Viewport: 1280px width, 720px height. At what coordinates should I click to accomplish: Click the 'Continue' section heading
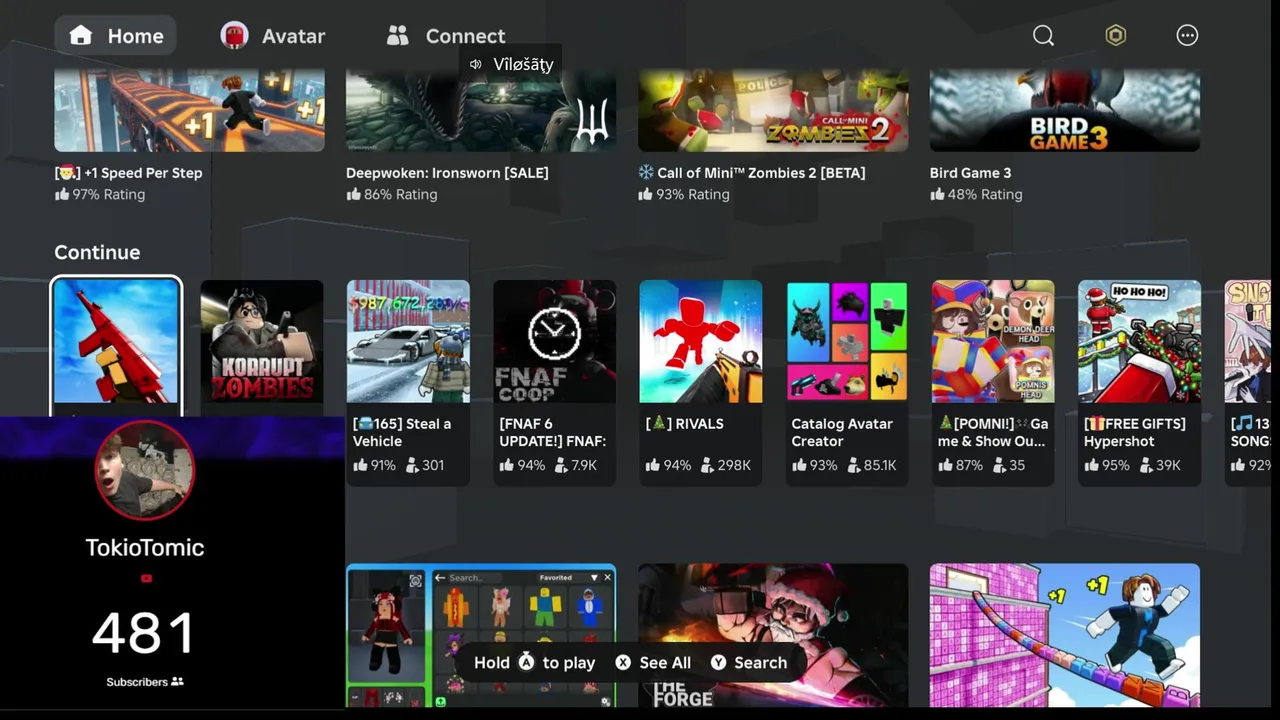click(97, 252)
